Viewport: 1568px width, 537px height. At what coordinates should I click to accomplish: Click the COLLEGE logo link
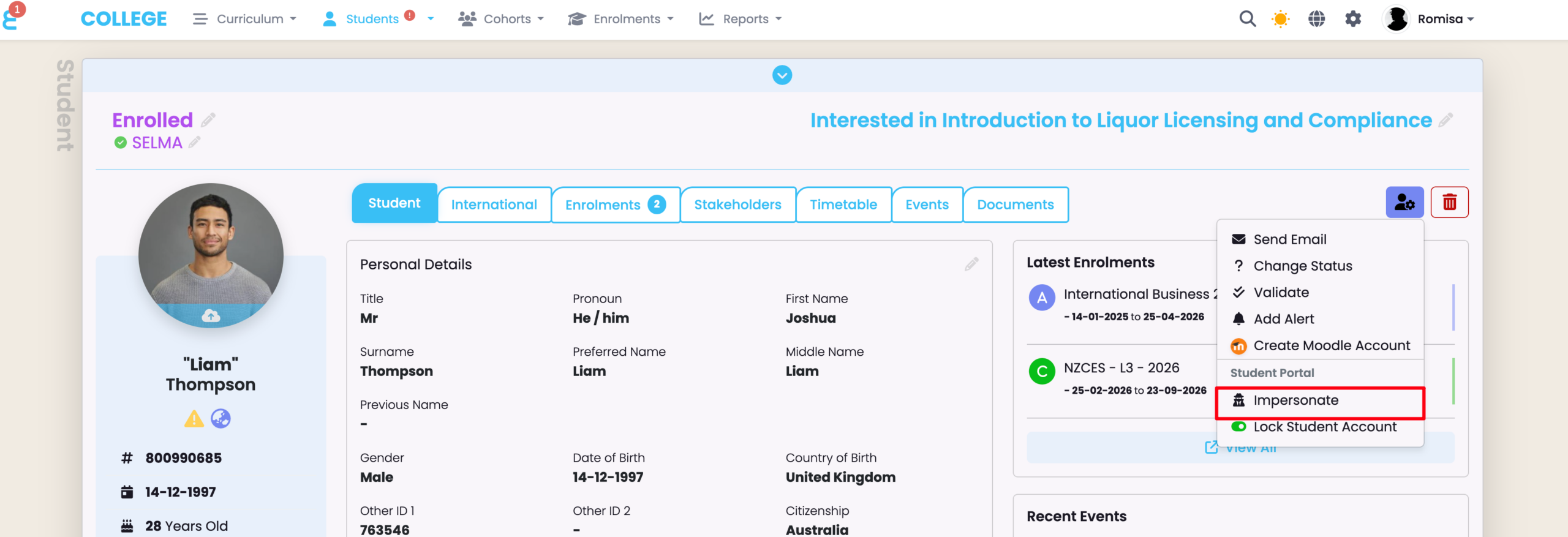124,19
